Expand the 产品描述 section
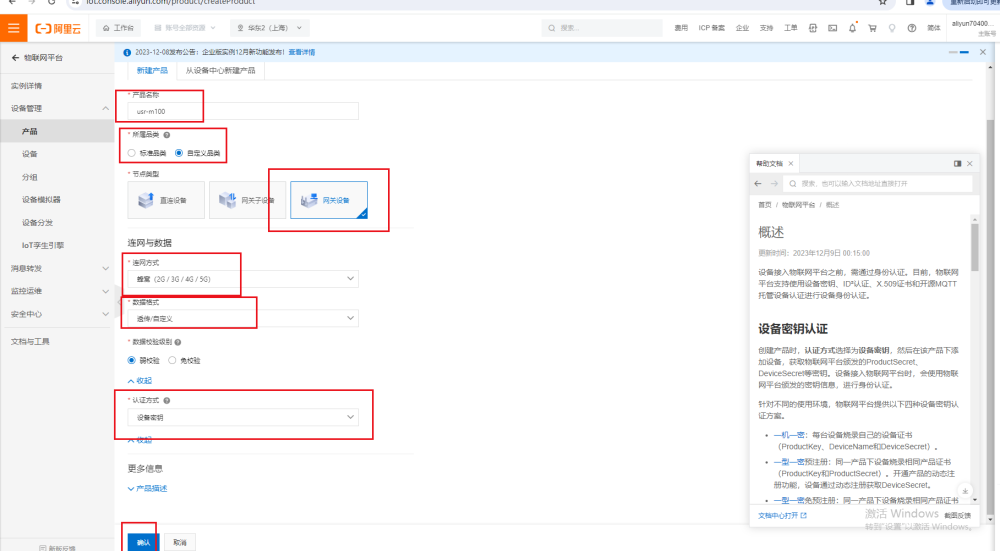This screenshot has width=1000, height=551. (146, 488)
